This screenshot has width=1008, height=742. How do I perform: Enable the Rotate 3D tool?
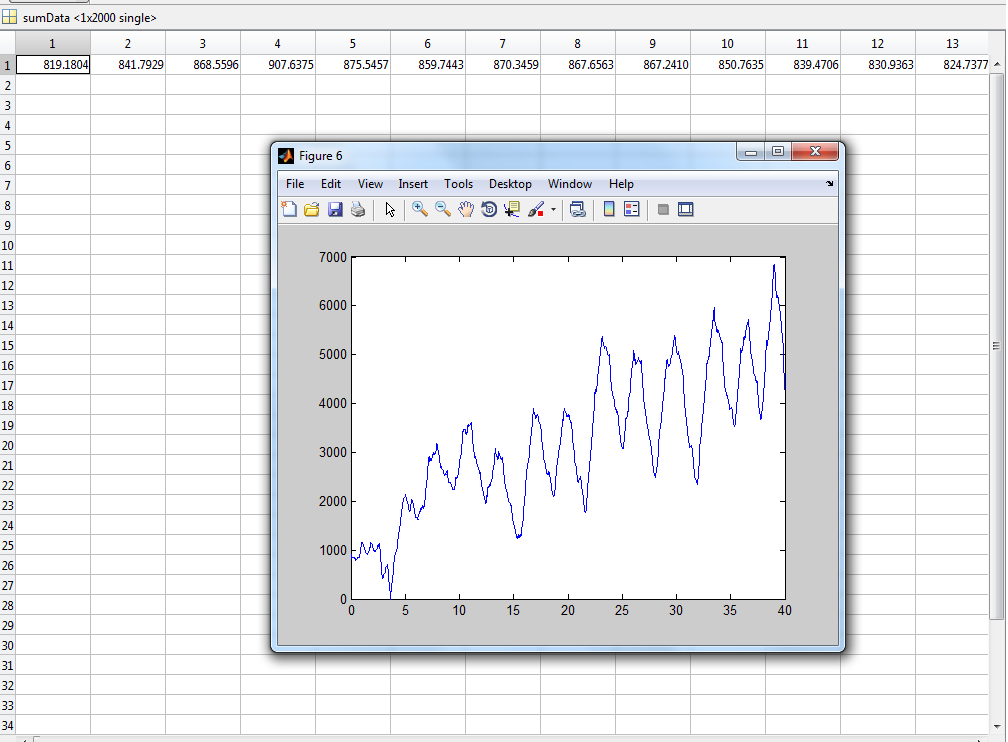coord(489,209)
